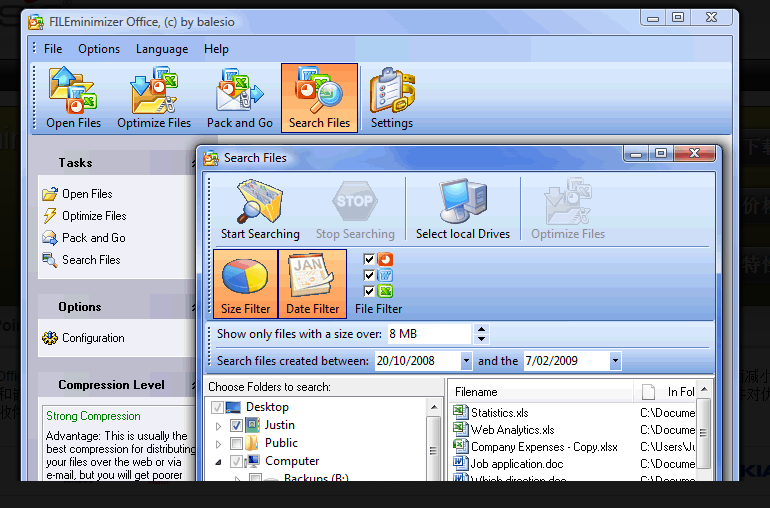This screenshot has width=770, height=508.
Task: Select the Web Analytics.xls file row
Action: point(574,429)
